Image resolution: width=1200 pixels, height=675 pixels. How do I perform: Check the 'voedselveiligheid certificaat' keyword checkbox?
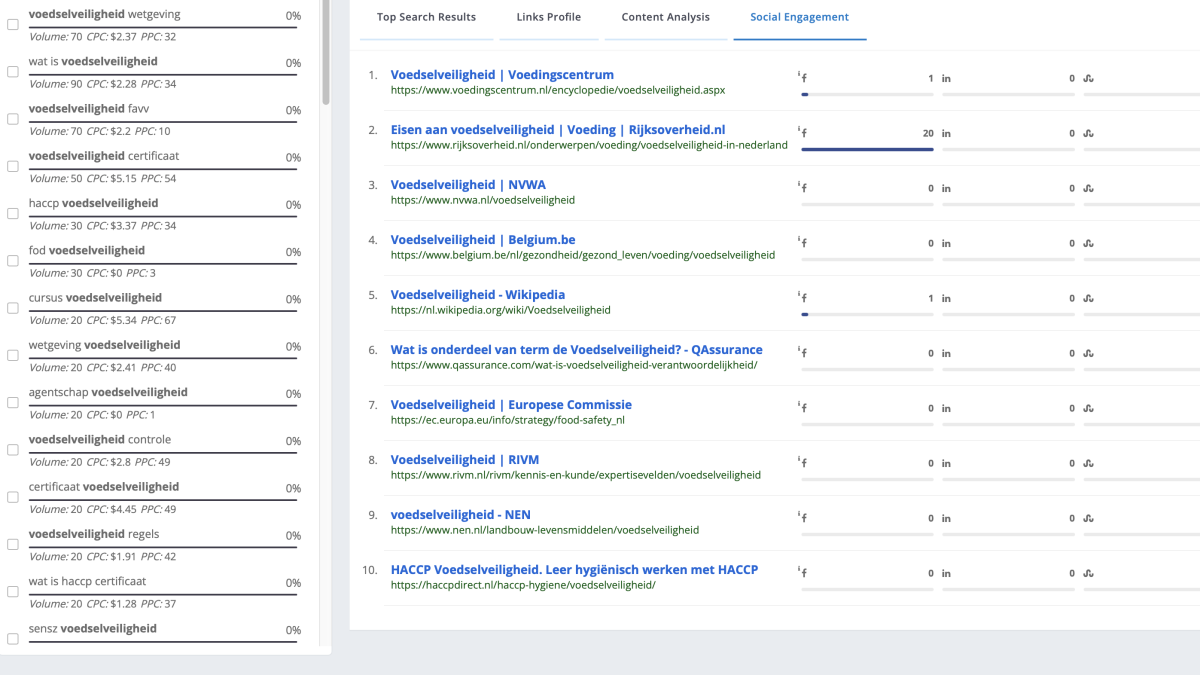tap(13, 166)
